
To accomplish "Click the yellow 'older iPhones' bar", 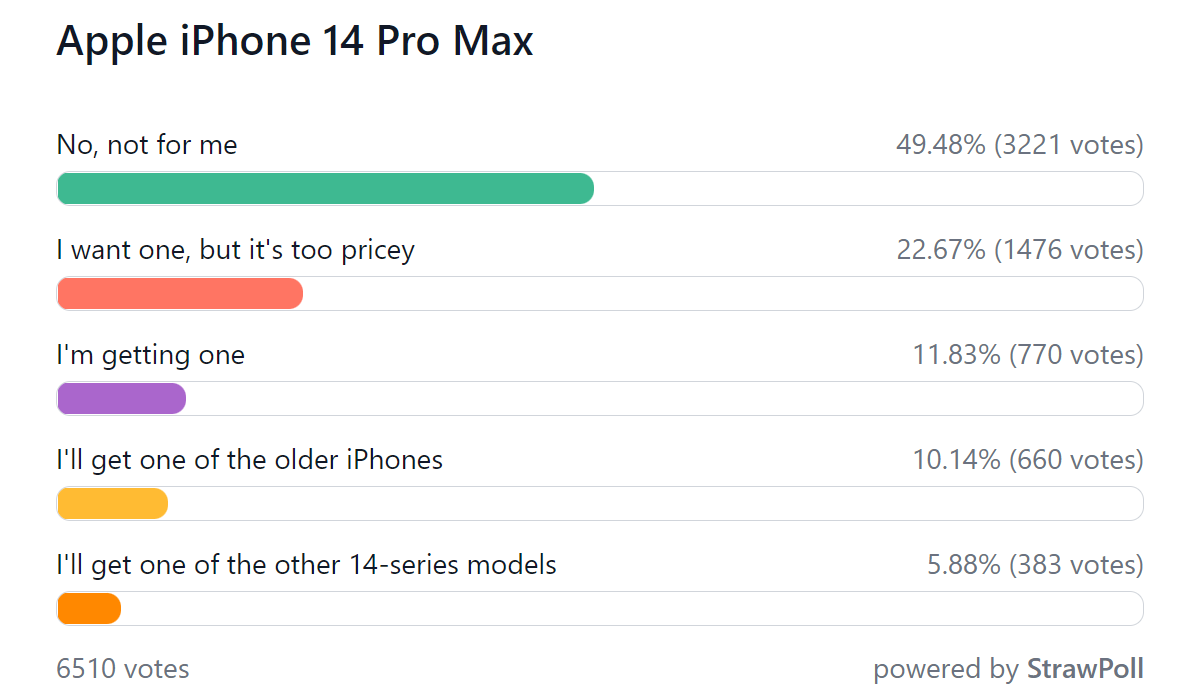I will 112,503.
